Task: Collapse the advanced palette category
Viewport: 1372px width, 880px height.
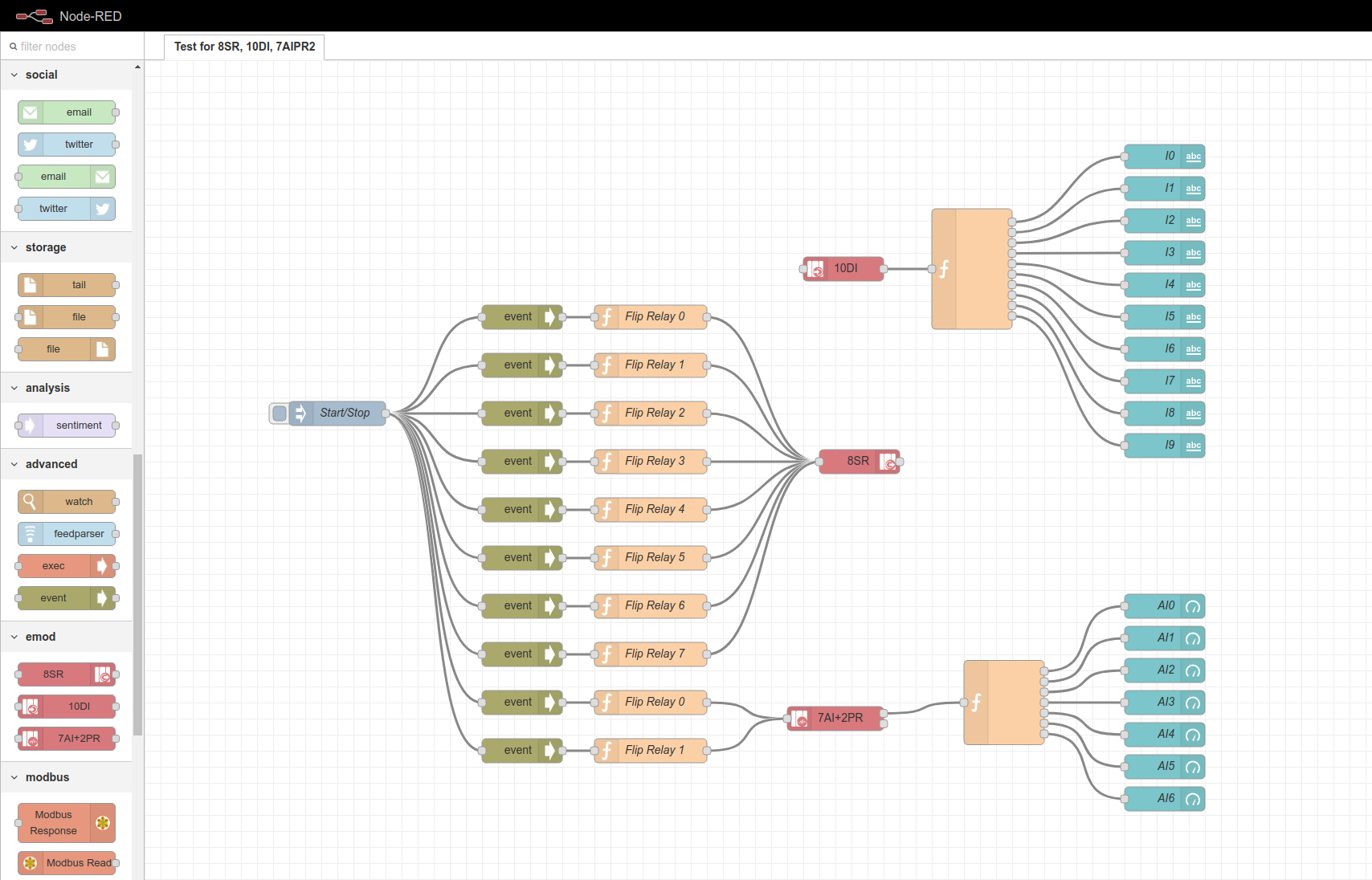Action: point(66,464)
